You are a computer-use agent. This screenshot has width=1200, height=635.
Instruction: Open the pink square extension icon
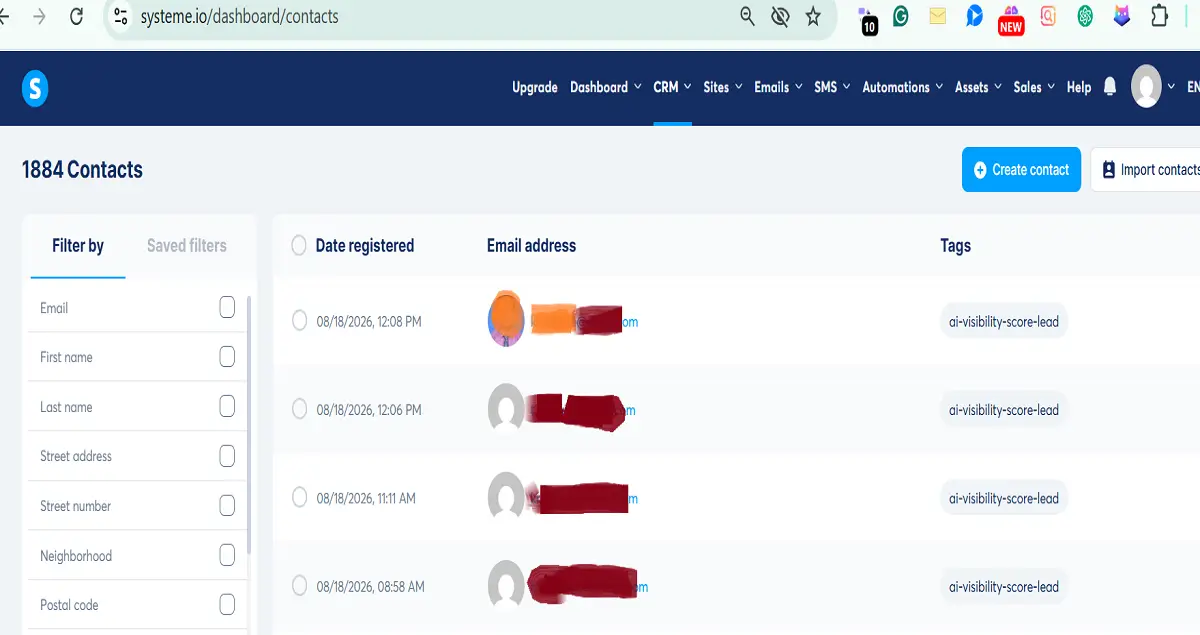click(1048, 16)
